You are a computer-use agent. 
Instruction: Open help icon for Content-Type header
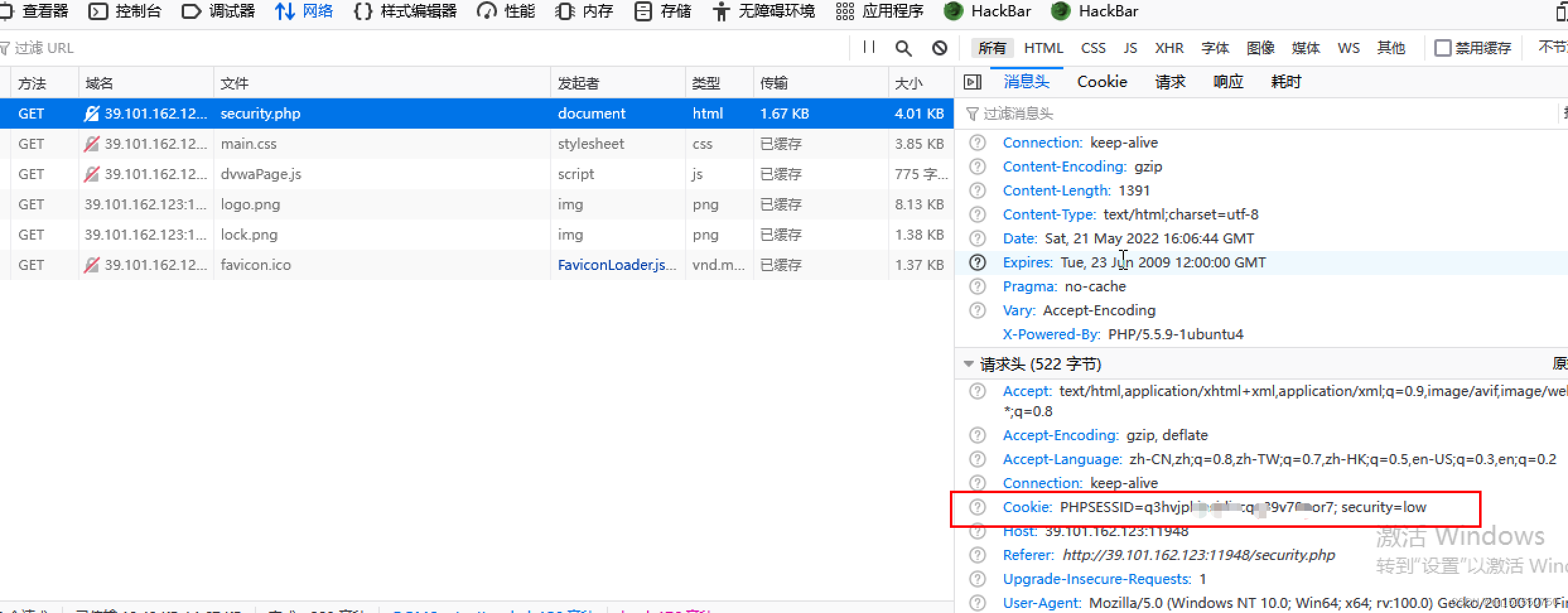(977, 214)
